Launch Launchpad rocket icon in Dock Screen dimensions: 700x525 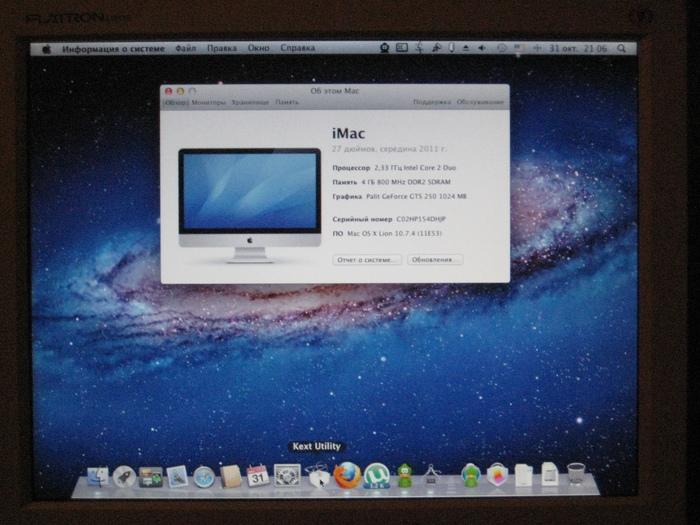[124, 477]
